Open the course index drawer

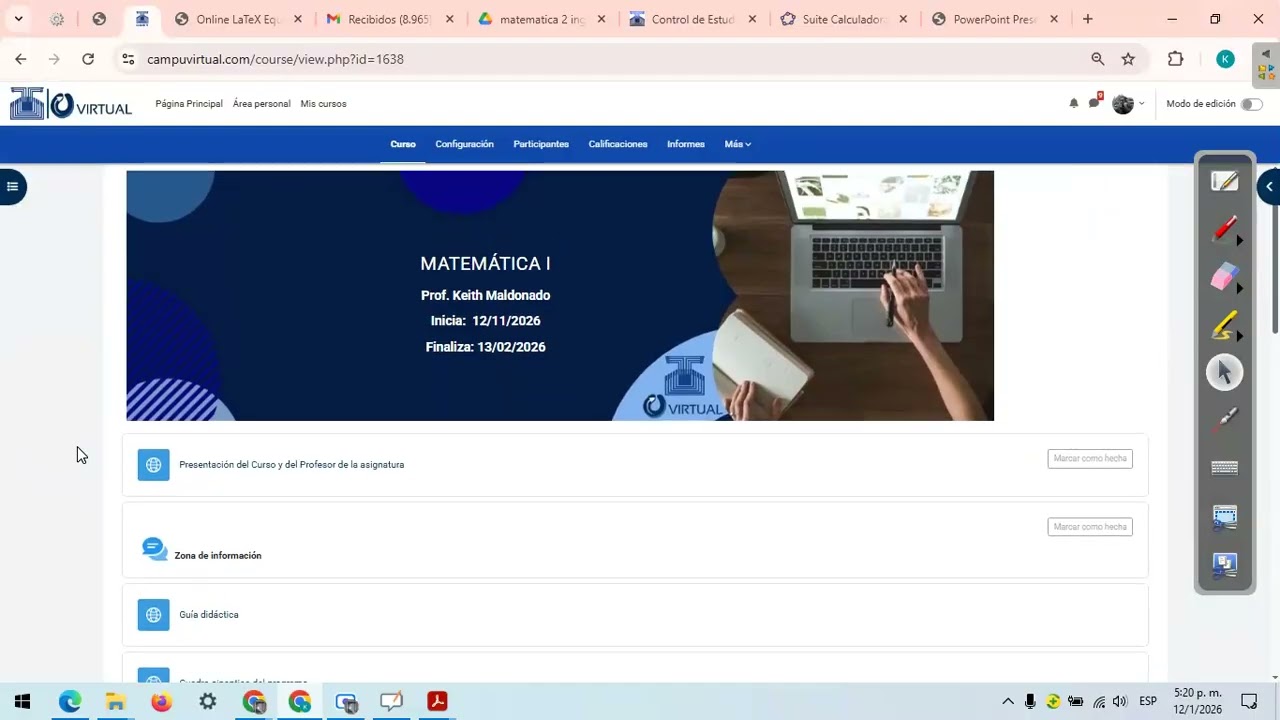pyautogui.click(x=12, y=186)
